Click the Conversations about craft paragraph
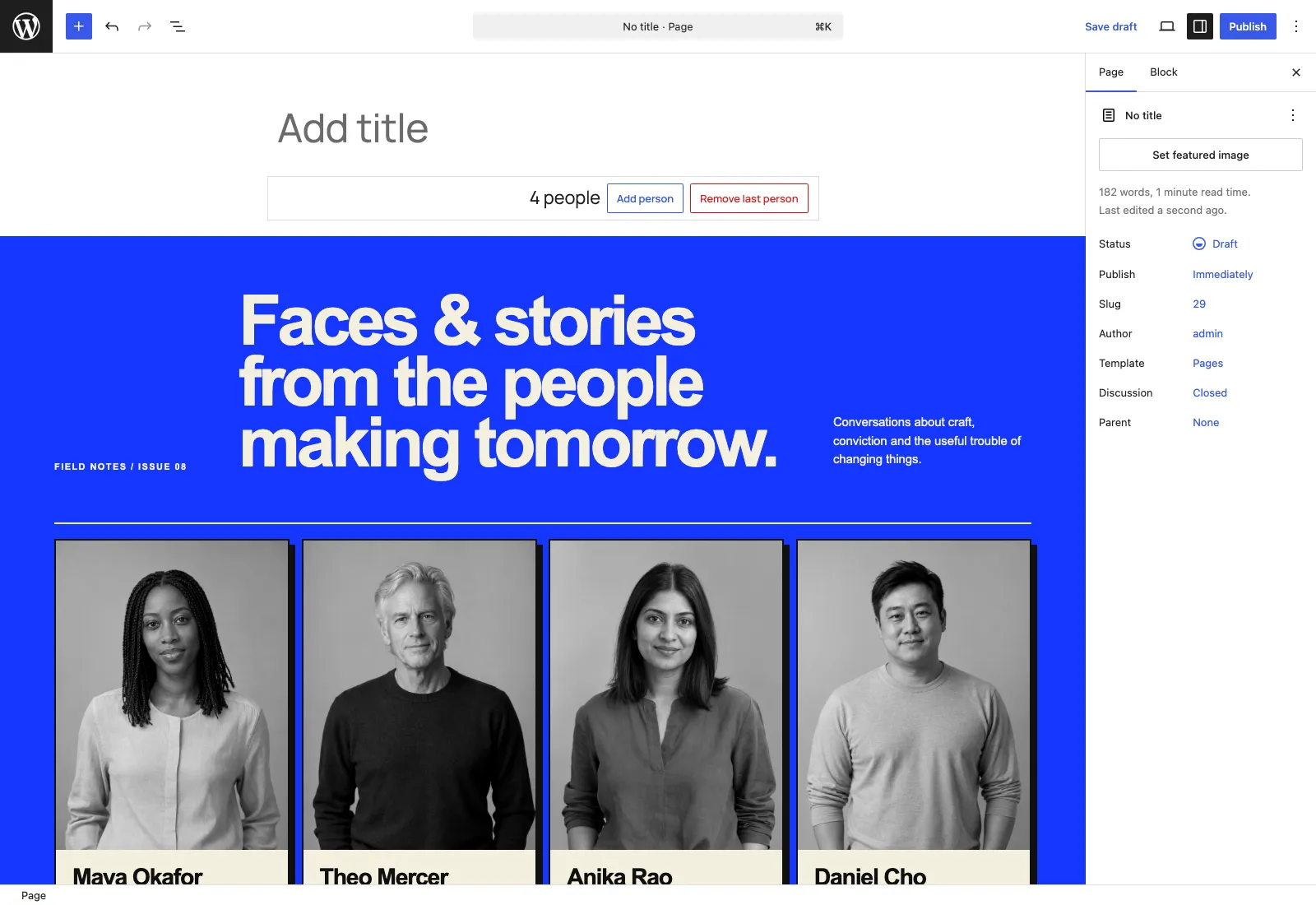 click(x=927, y=440)
